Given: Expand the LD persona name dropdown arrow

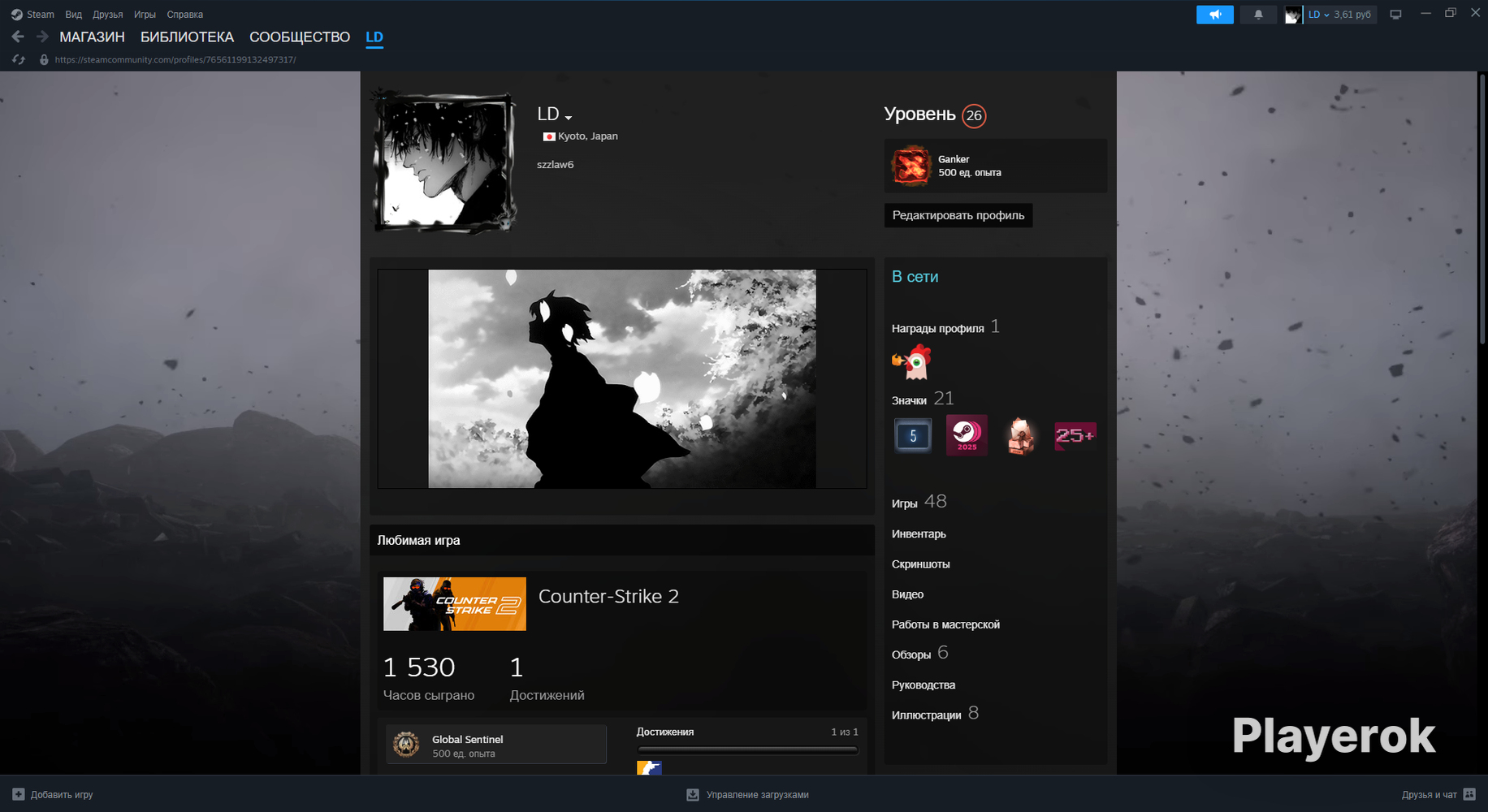Looking at the screenshot, I should point(569,118).
